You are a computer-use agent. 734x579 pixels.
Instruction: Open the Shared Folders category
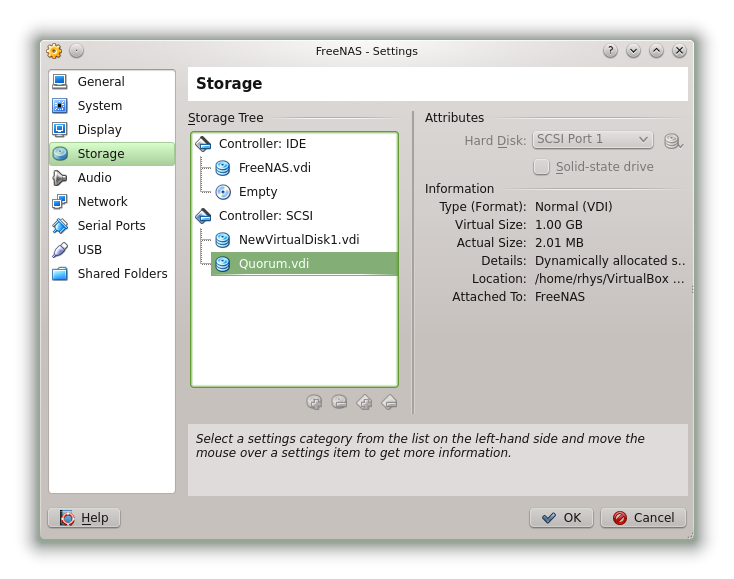(x=111, y=273)
